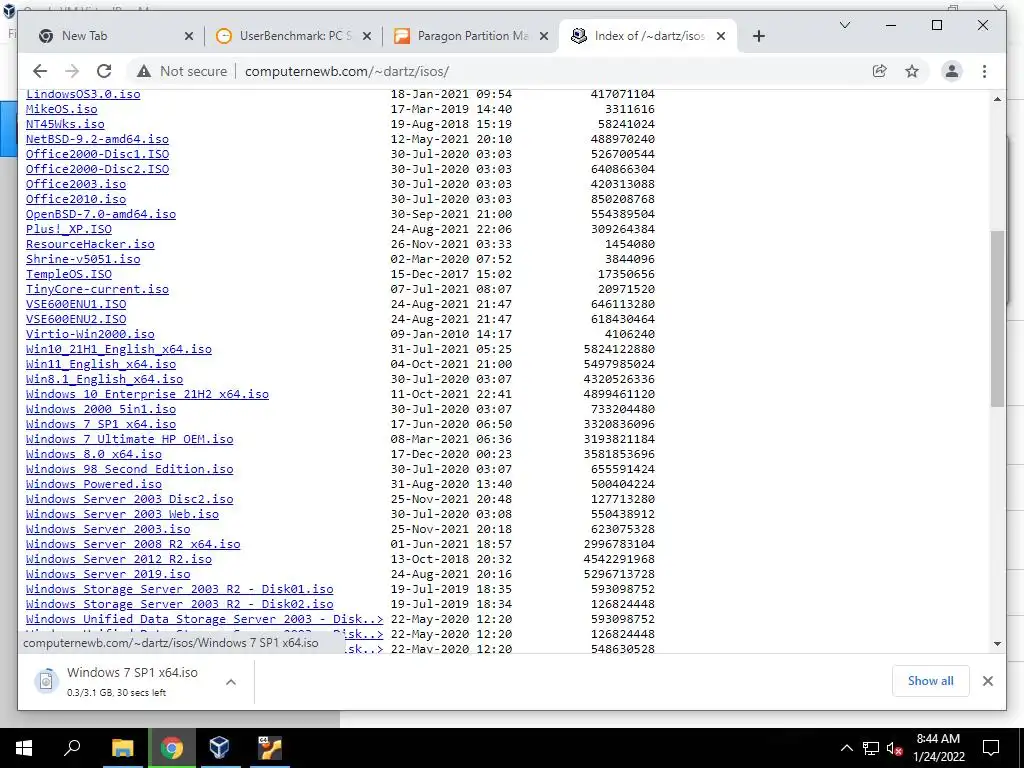Click the Not secure warning icon
The height and width of the screenshot is (768, 1024).
pos(144,71)
